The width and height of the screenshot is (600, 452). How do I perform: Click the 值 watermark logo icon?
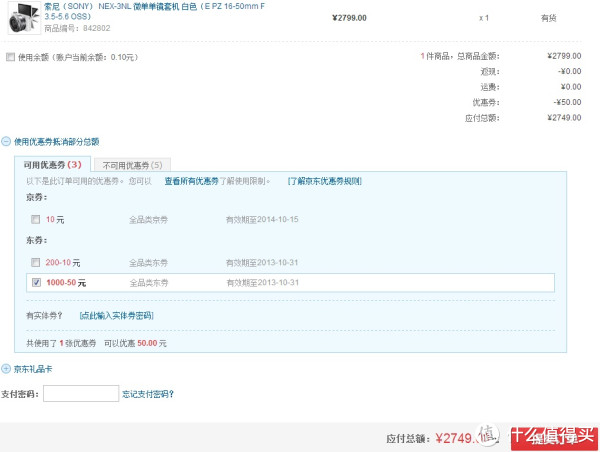pos(487,436)
